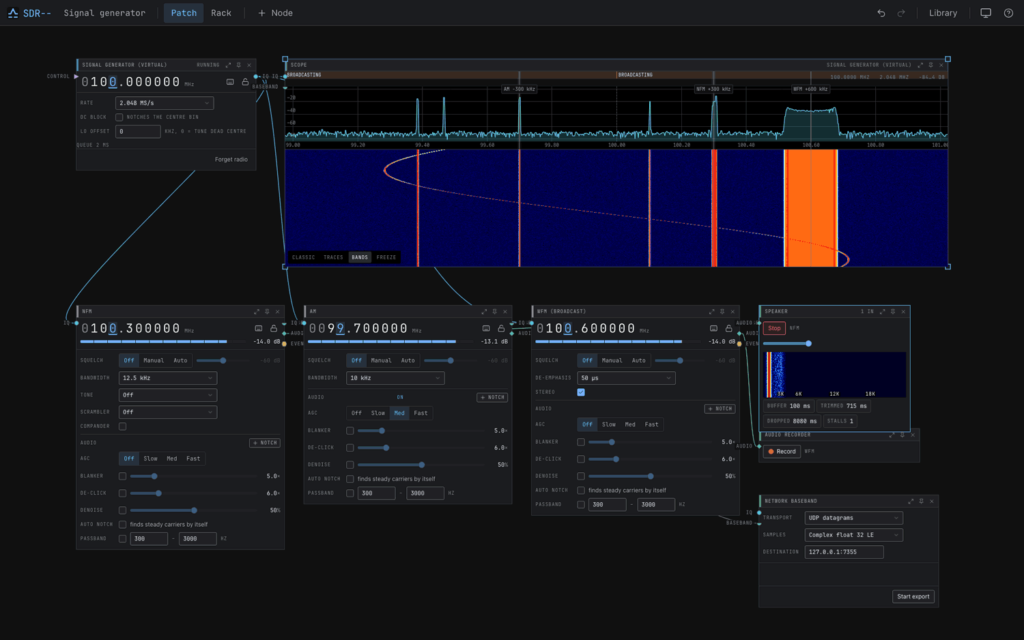Click Destination field 127.0.0.1:7355
The image size is (1024, 640).
(844, 552)
